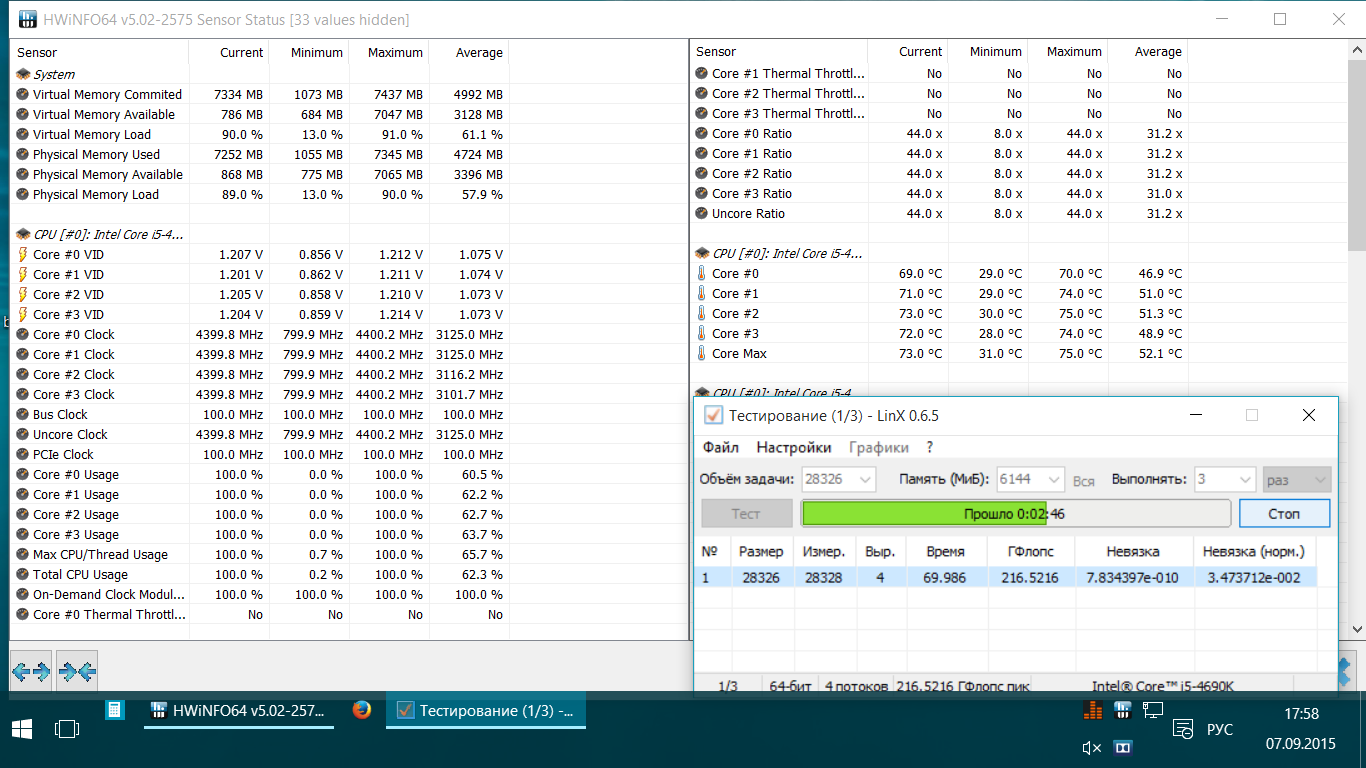Open the Файл menu in LinX
The height and width of the screenshot is (768, 1366).
(x=721, y=447)
